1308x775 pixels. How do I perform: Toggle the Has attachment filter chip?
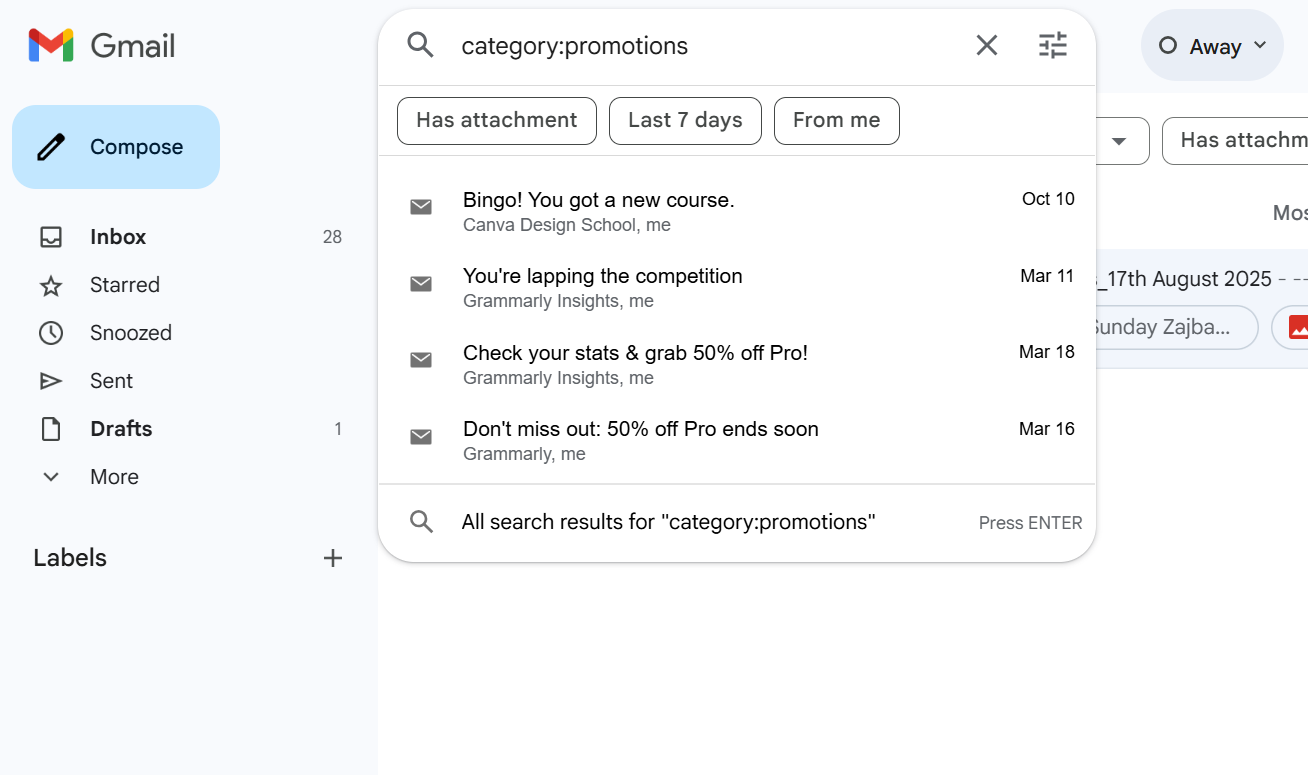click(497, 121)
